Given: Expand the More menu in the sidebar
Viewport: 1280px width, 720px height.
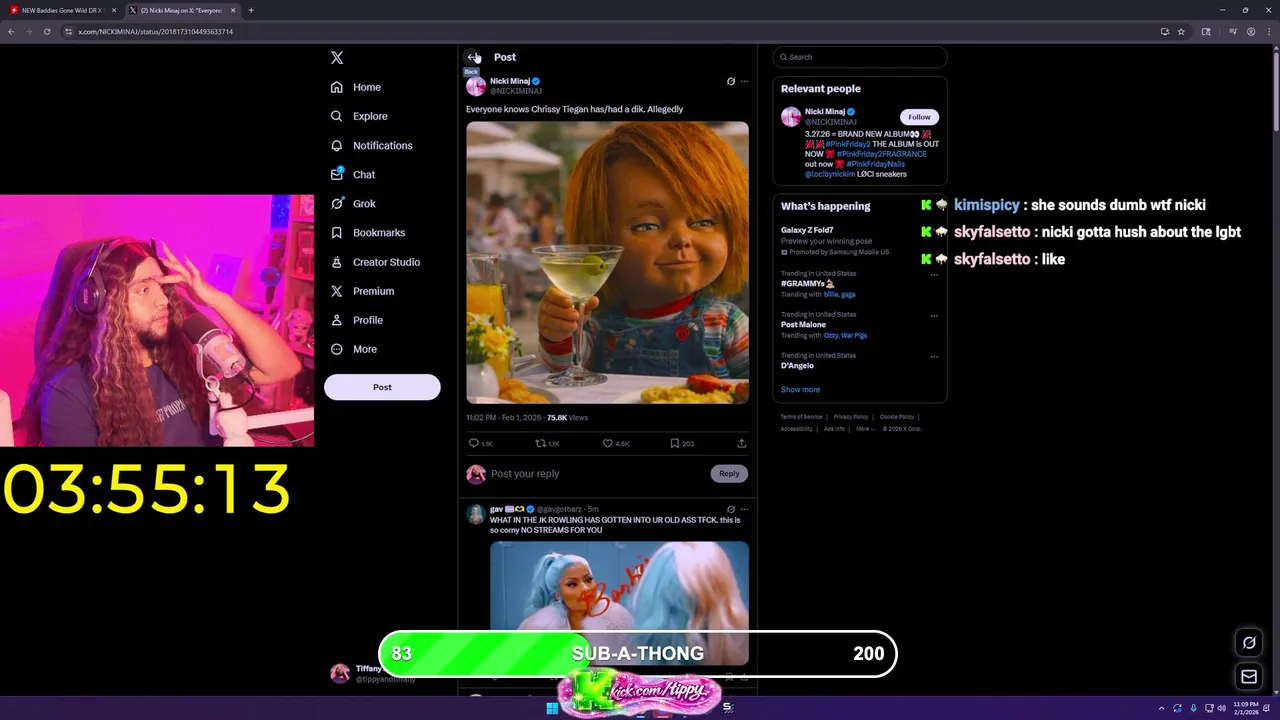Looking at the screenshot, I should 354,349.
